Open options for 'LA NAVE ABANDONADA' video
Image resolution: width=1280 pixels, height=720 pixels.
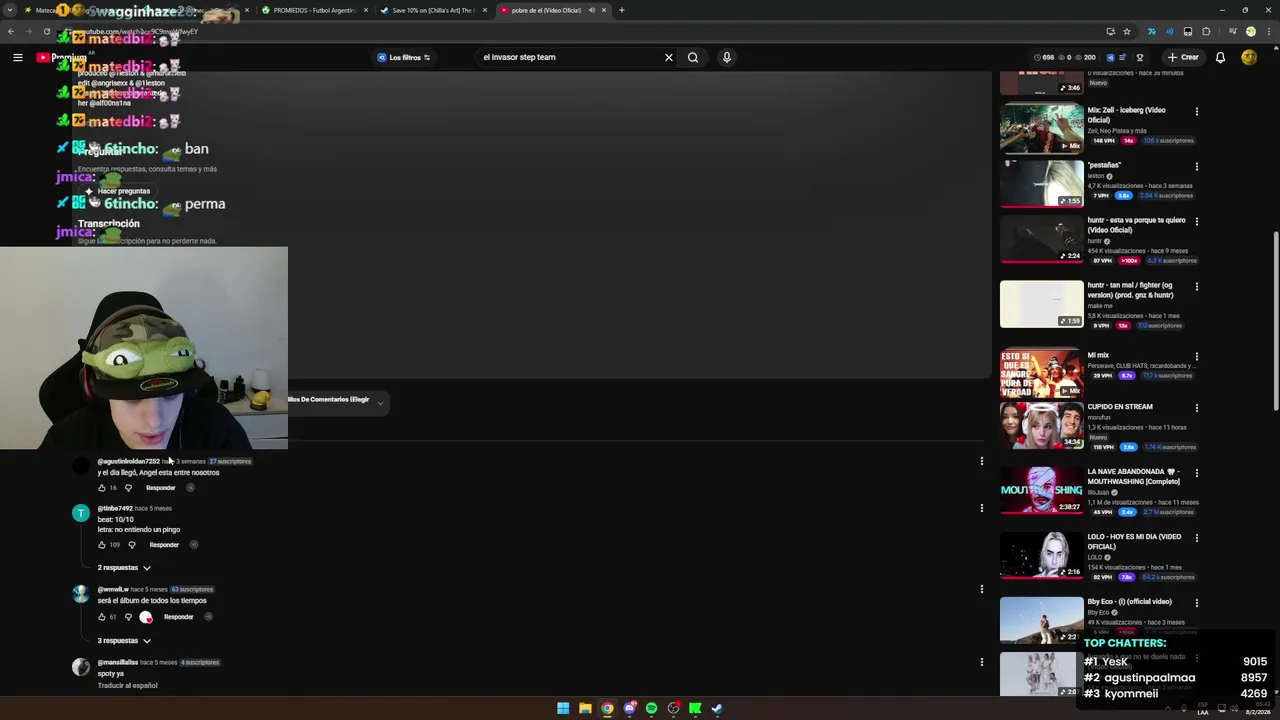pos(1197,473)
